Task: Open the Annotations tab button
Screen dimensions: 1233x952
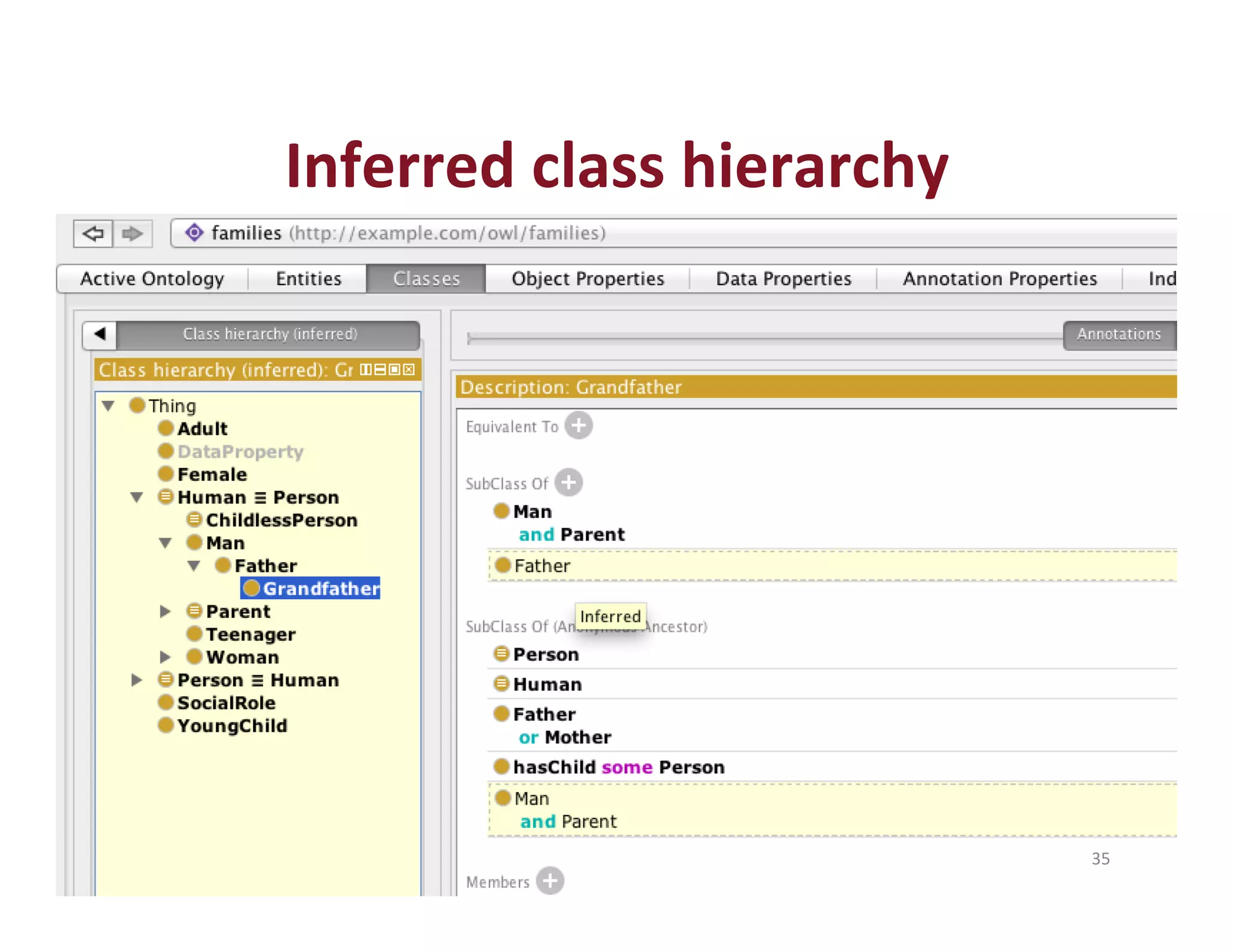Action: pyautogui.click(x=1119, y=335)
